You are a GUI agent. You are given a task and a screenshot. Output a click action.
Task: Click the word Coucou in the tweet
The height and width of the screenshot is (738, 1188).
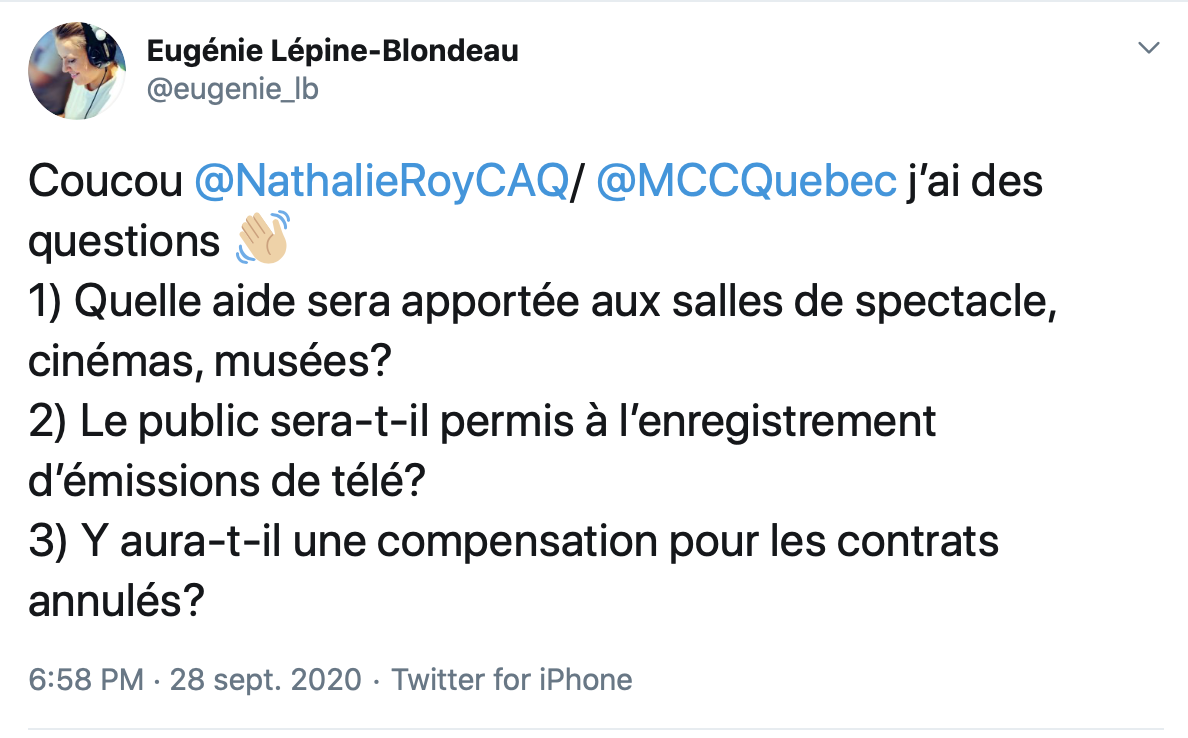[105, 183]
